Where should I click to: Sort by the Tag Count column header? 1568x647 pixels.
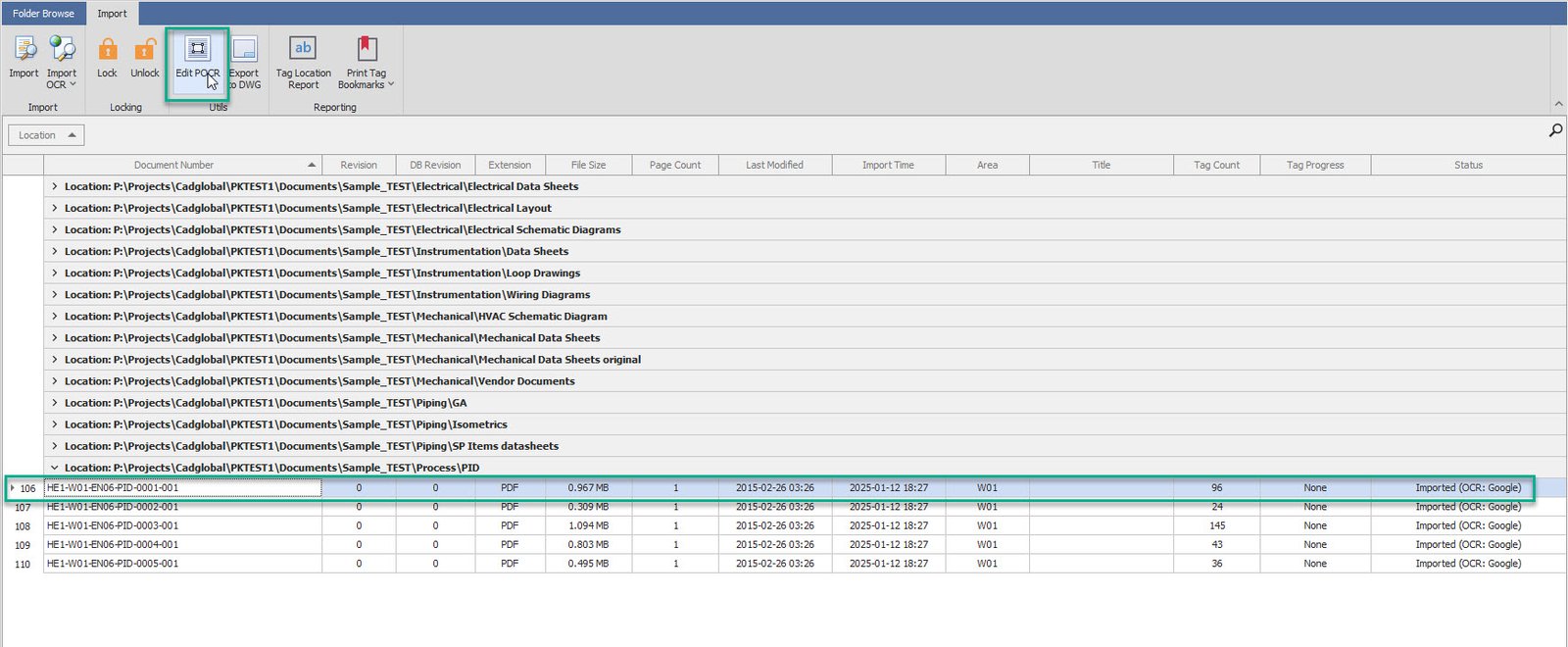click(1216, 165)
